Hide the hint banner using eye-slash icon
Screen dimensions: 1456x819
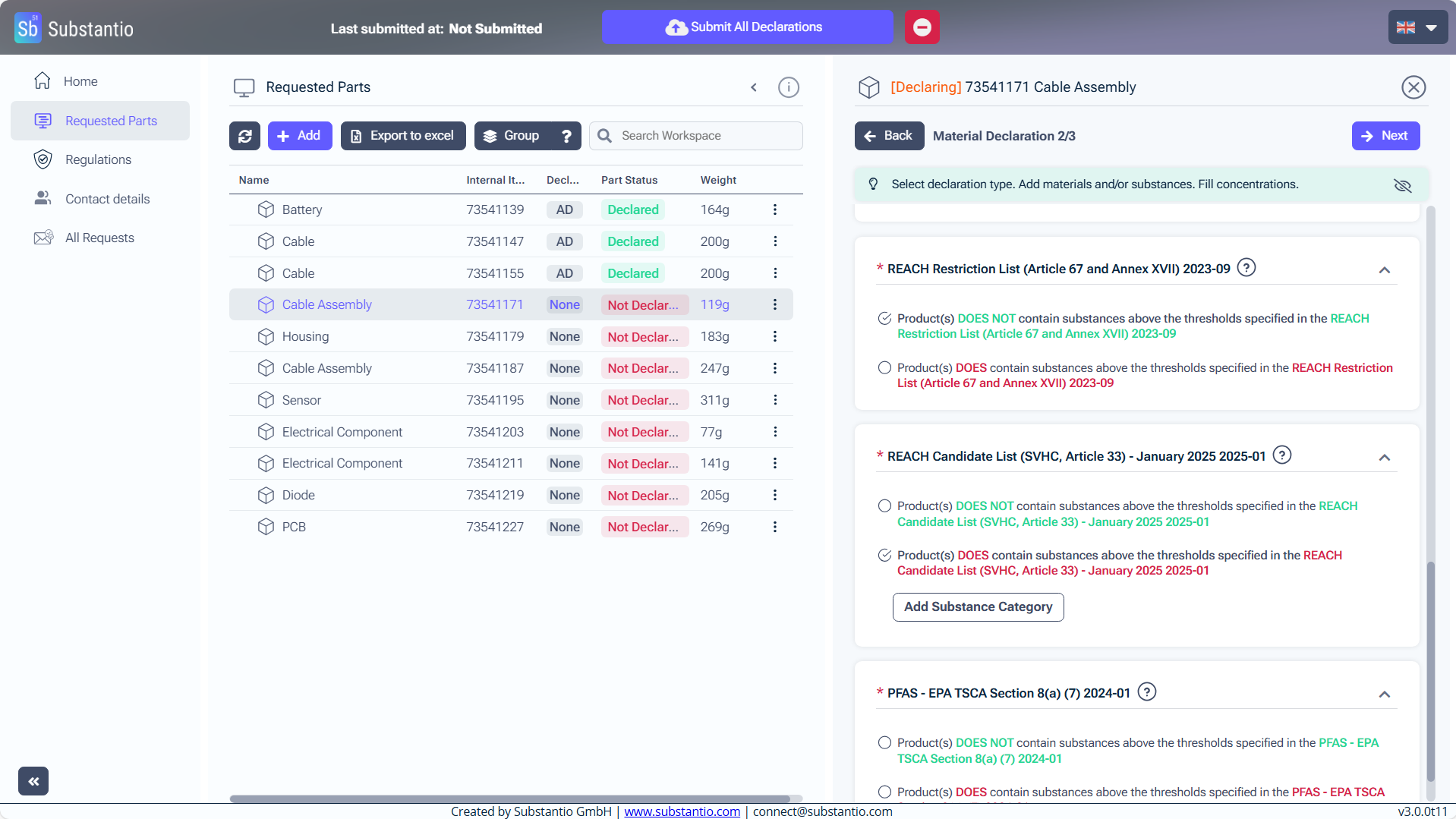point(1402,185)
